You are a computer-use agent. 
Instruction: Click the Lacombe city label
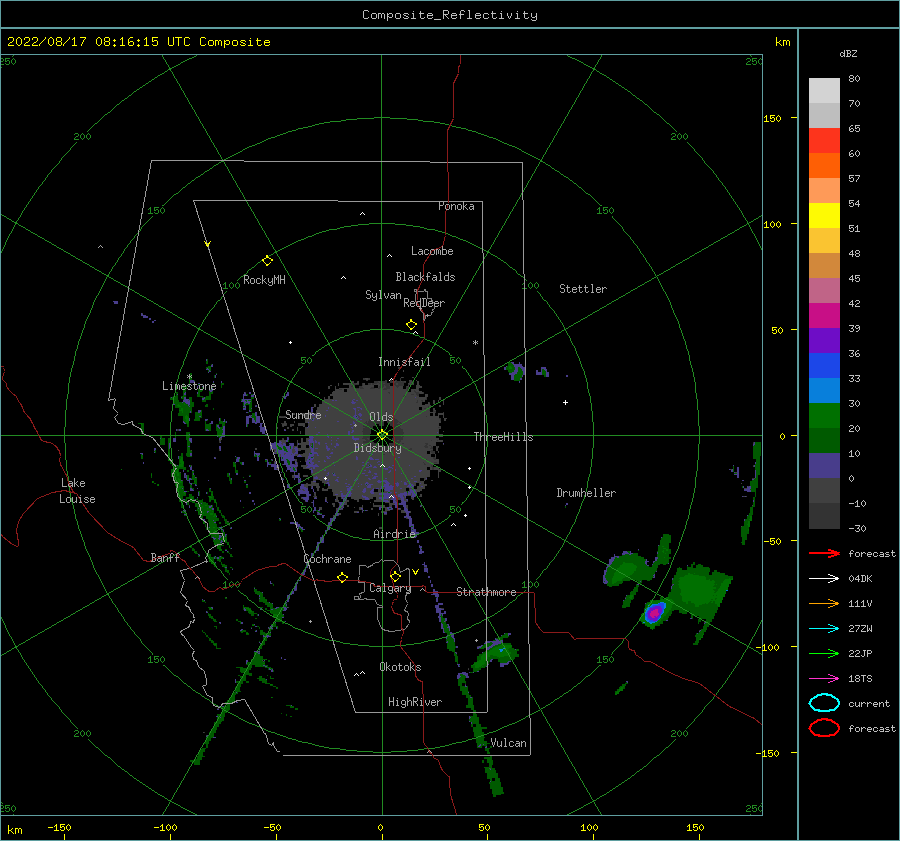[432, 251]
